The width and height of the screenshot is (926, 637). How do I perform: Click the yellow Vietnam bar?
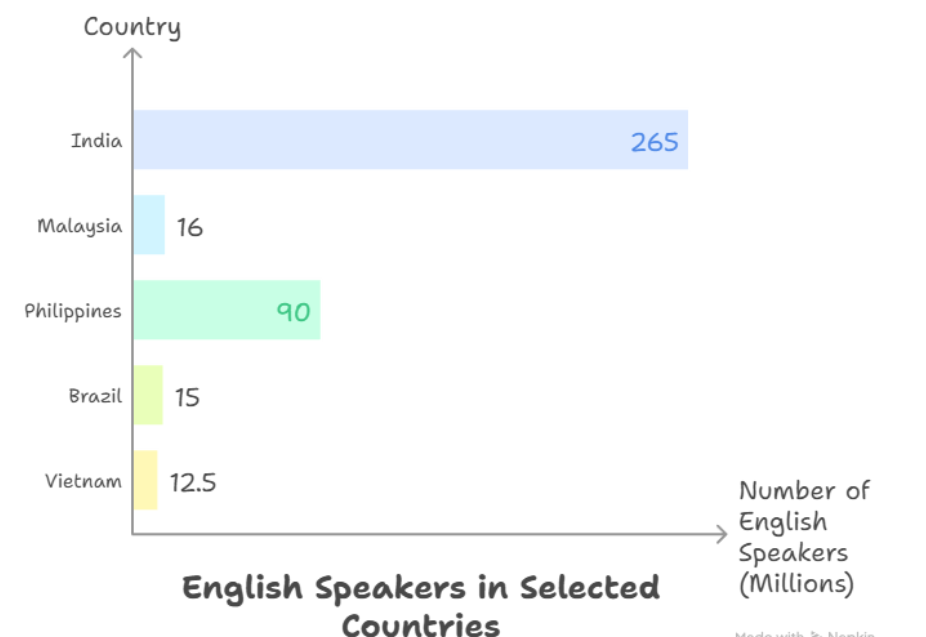(x=145, y=480)
